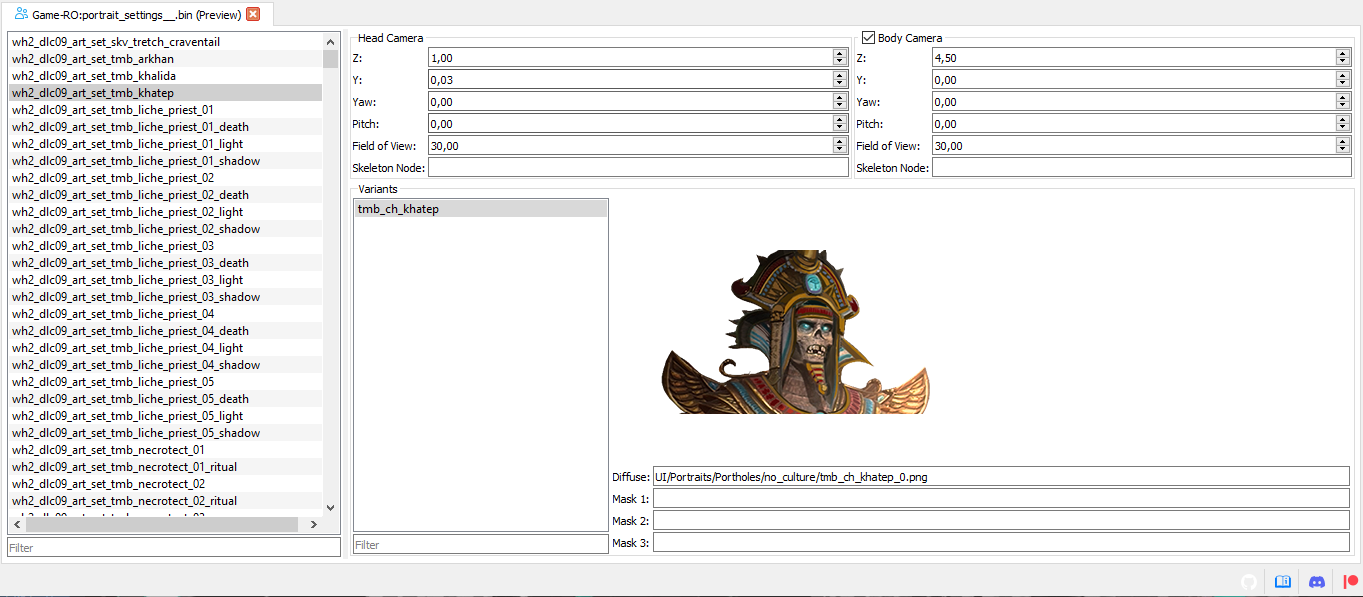Screen dimensions: 1363x597
Task: Open the manual book icon
Action: point(1283,581)
